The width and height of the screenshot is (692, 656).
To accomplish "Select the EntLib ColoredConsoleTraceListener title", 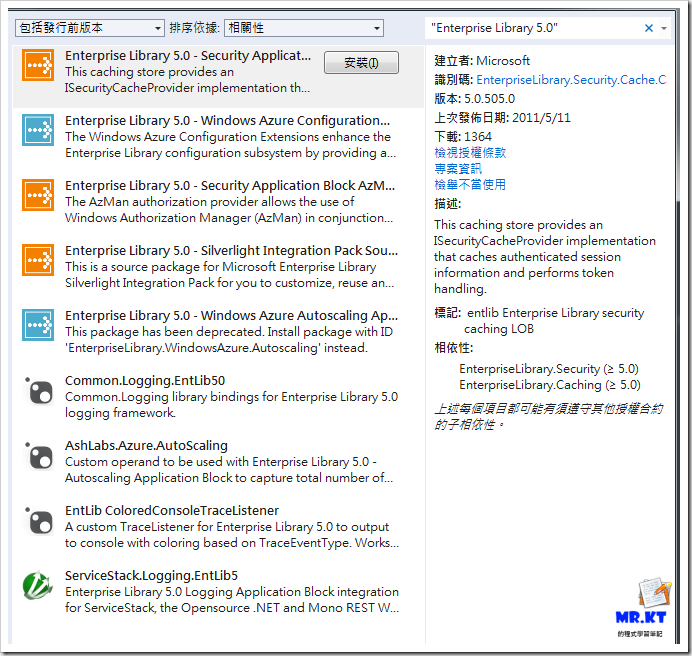I will 172,510.
